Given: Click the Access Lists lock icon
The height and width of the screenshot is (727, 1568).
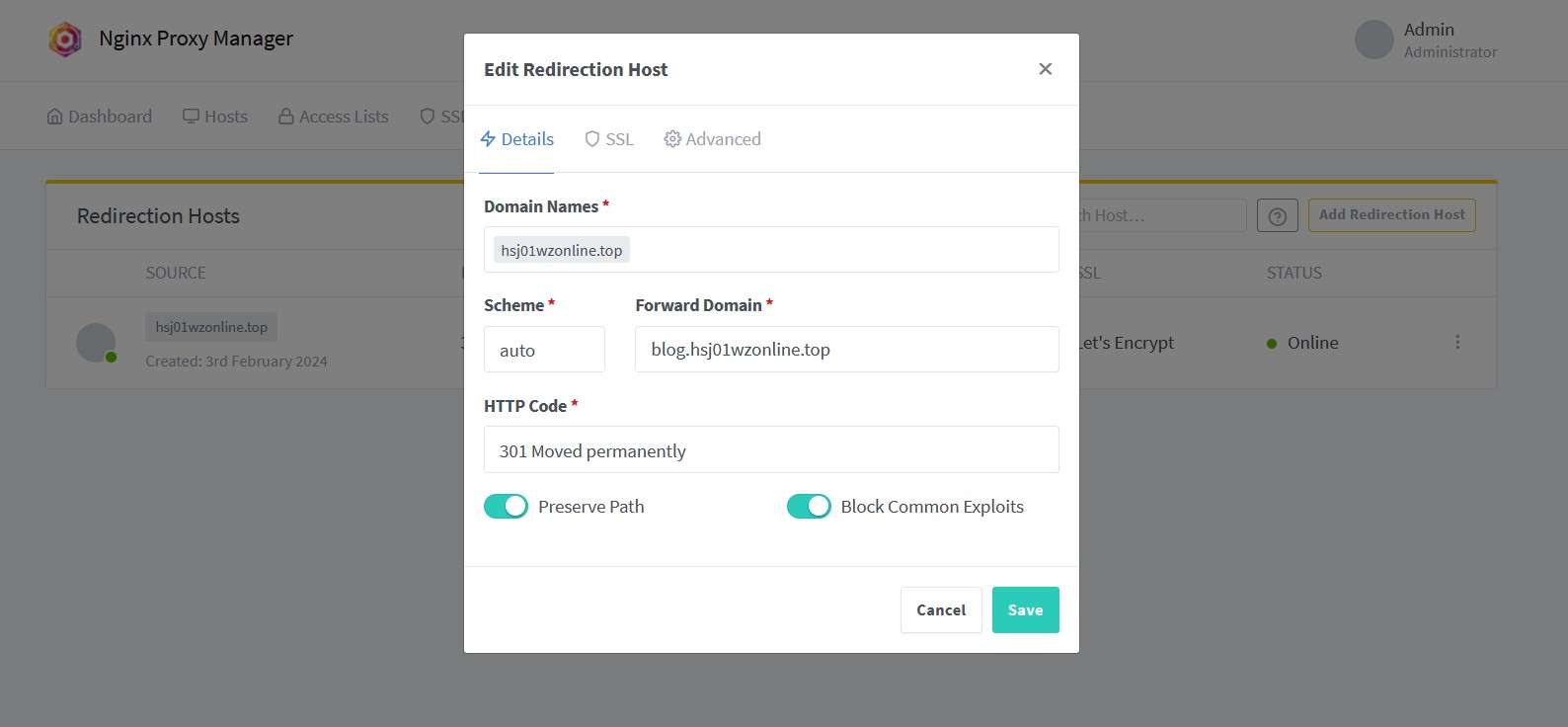Looking at the screenshot, I should click(x=286, y=117).
